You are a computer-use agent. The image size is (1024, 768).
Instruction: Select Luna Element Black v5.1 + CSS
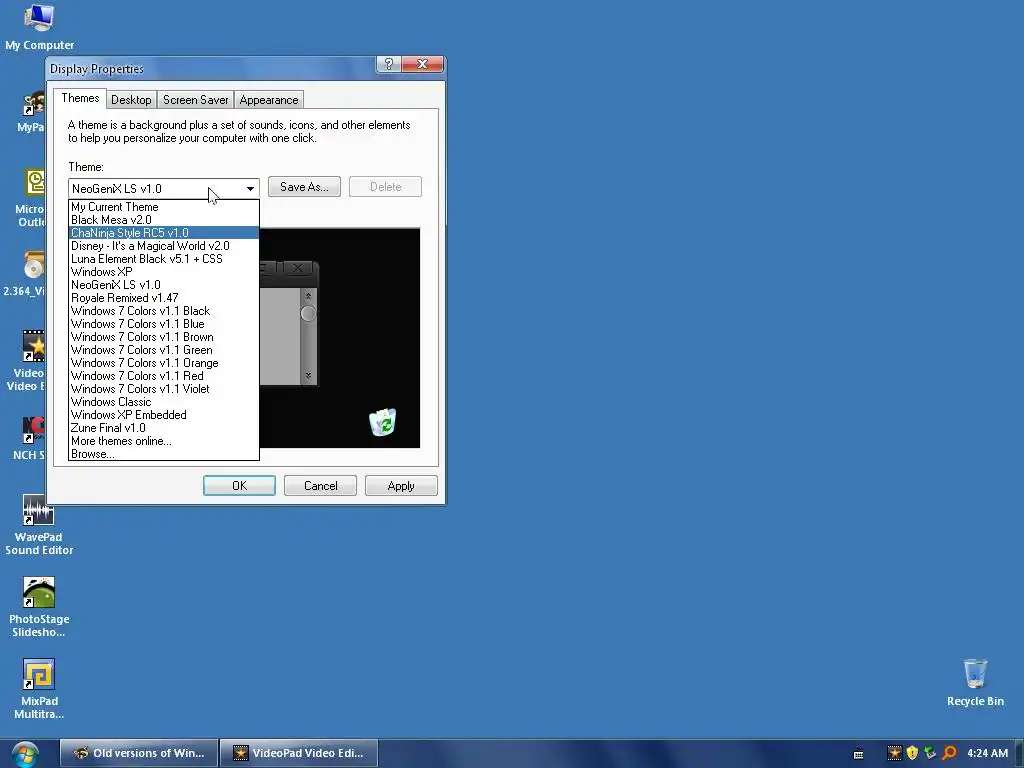pos(164,259)
